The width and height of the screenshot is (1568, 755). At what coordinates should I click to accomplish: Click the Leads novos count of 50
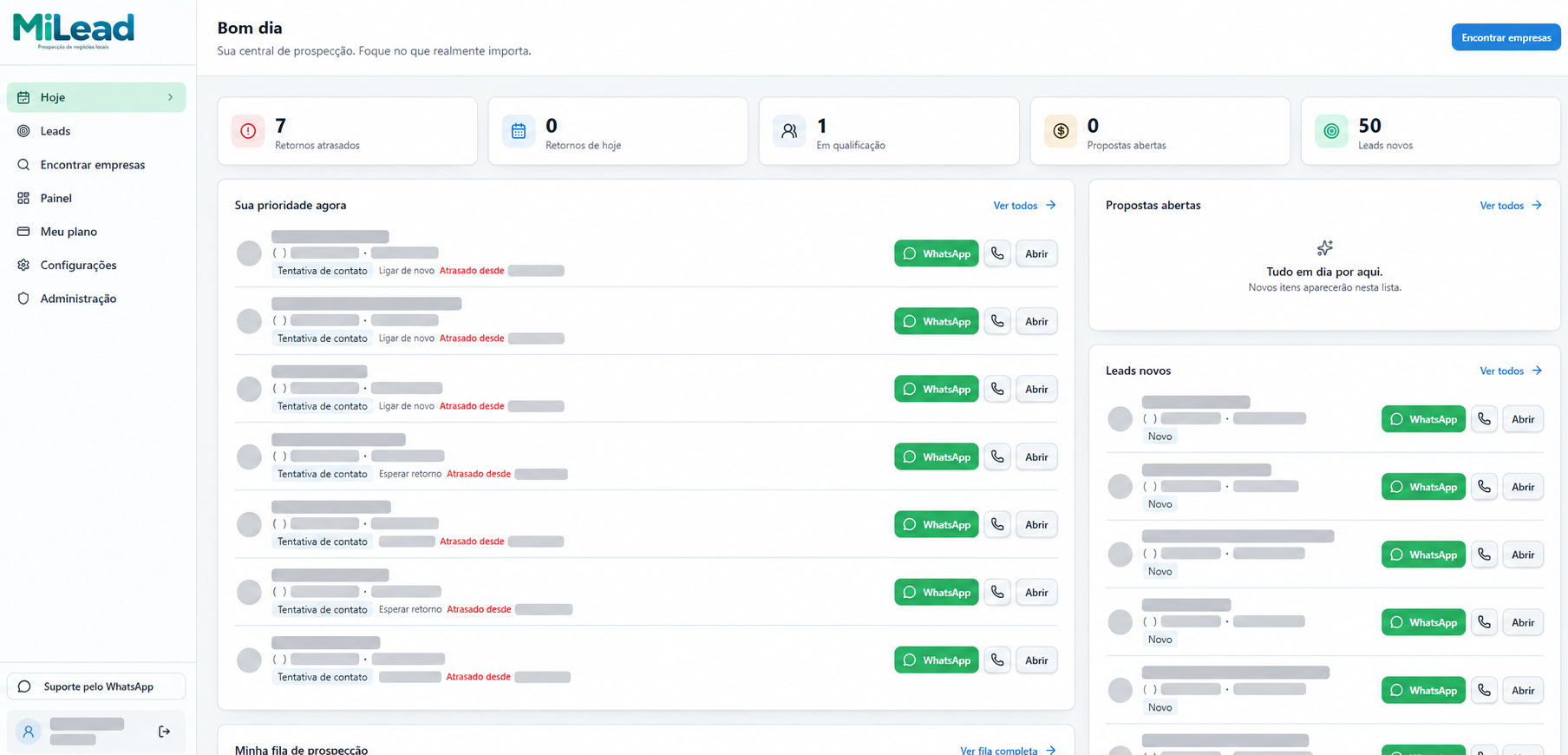click(1369, 126)
